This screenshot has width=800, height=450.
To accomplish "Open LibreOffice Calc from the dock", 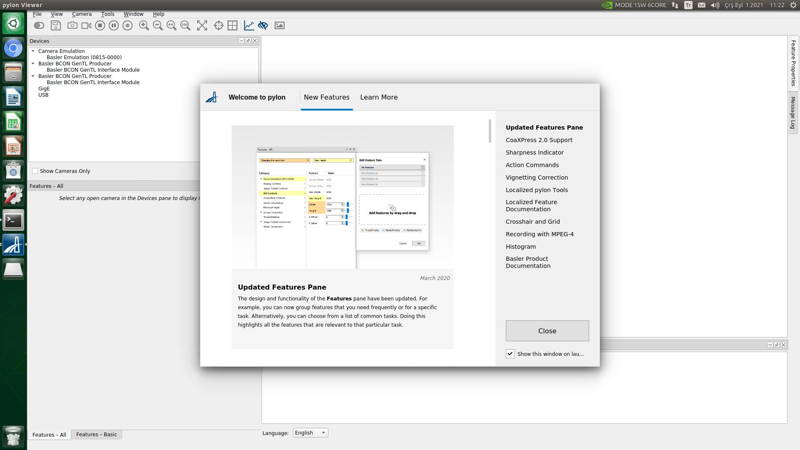I will pyautogui.click(x=13, y=122).
